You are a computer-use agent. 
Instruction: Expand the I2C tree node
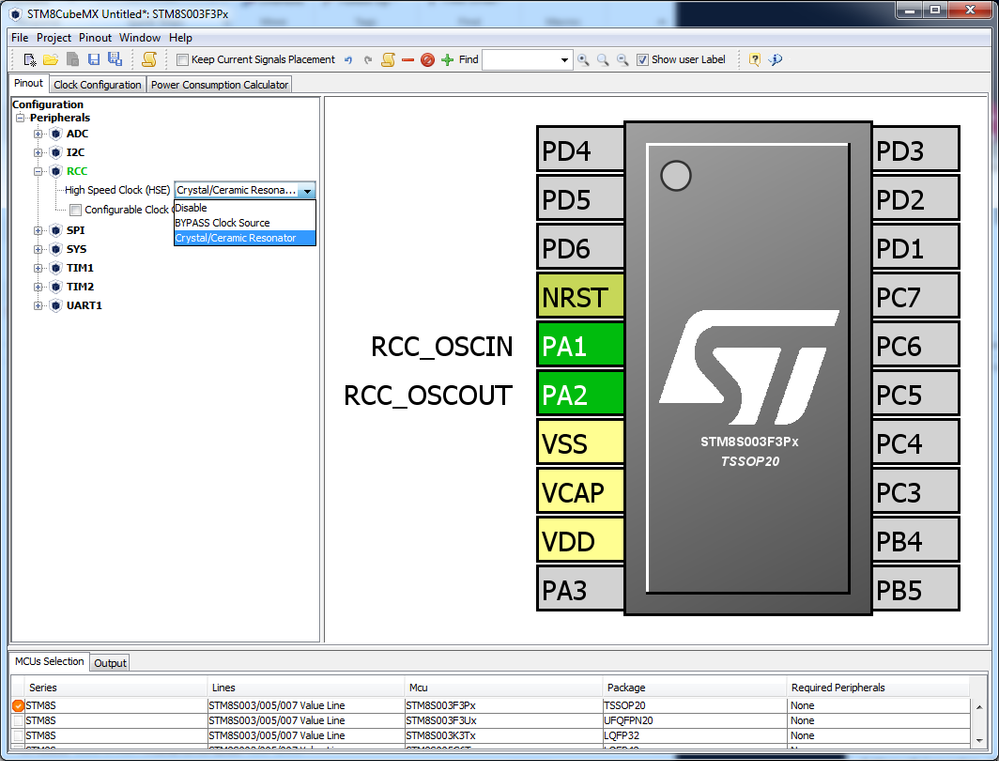click(x=38, y=152)
